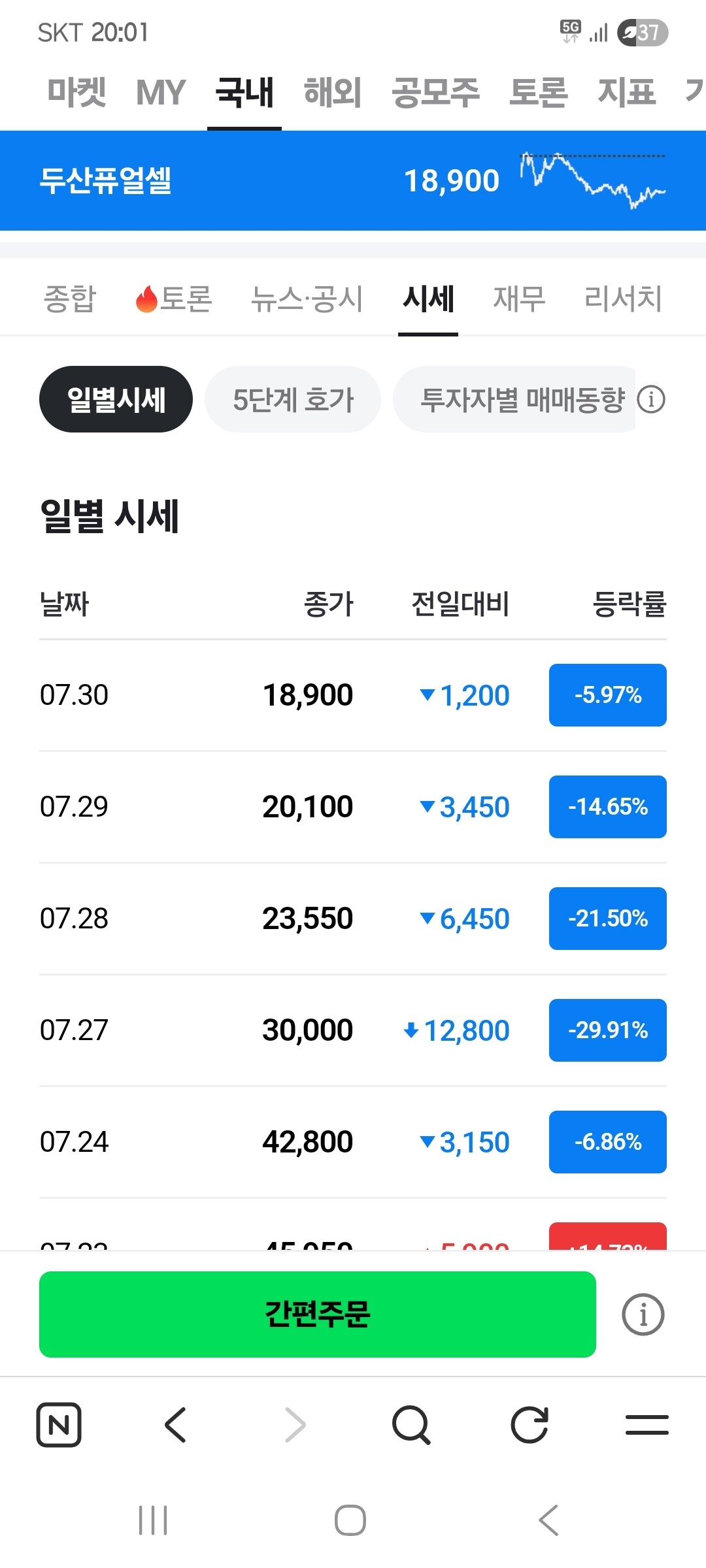Open Android recent apps button
Image resolution: width=706 pixels, height=1568 pixels.
(153, 1520)
